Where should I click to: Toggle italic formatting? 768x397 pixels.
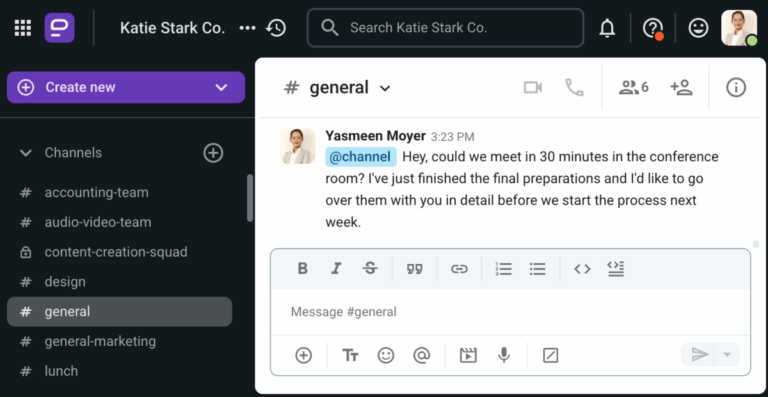click(x=336, y=269)
